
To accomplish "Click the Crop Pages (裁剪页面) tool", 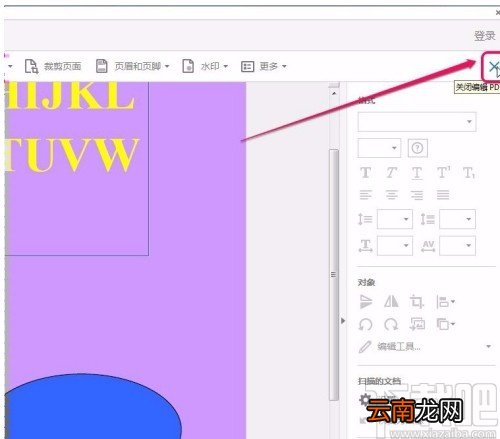I will coord(53,66).
